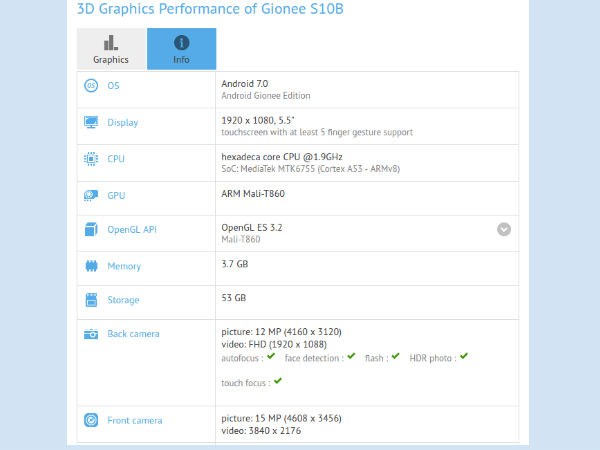Click Android Gionee Edition text

[266, 96]
